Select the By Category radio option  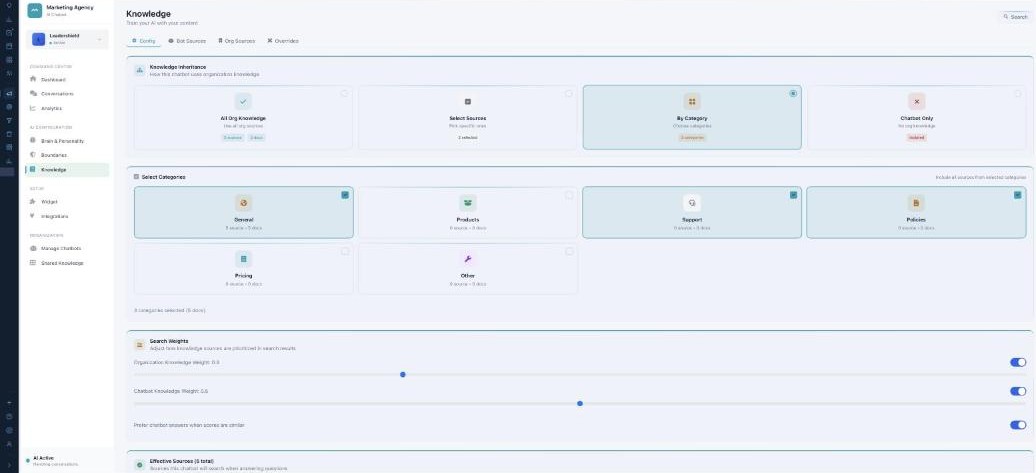tap(793, 93)
